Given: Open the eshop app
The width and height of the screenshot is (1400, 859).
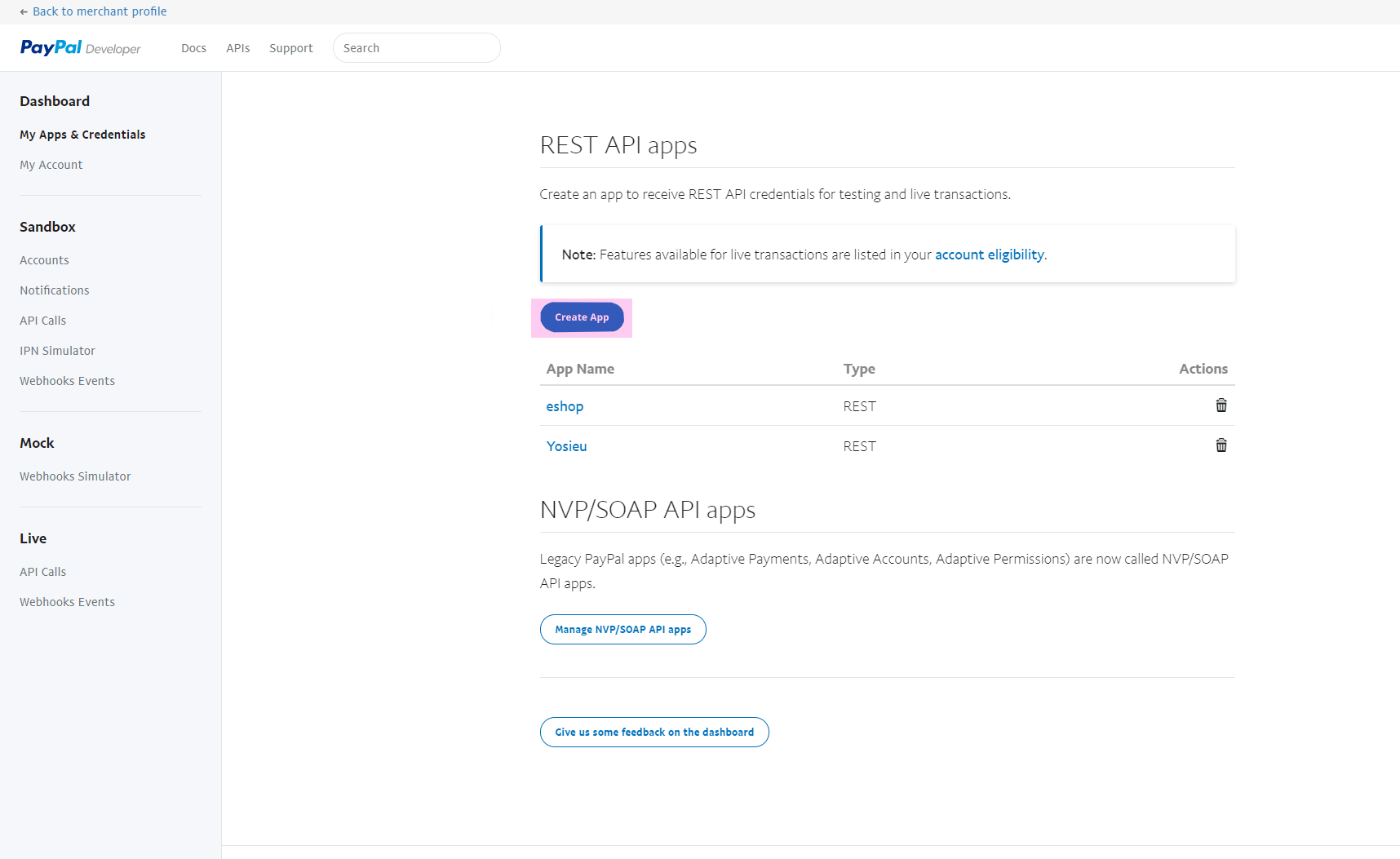Looking at the screenshot, I should (x=565, y=406).
